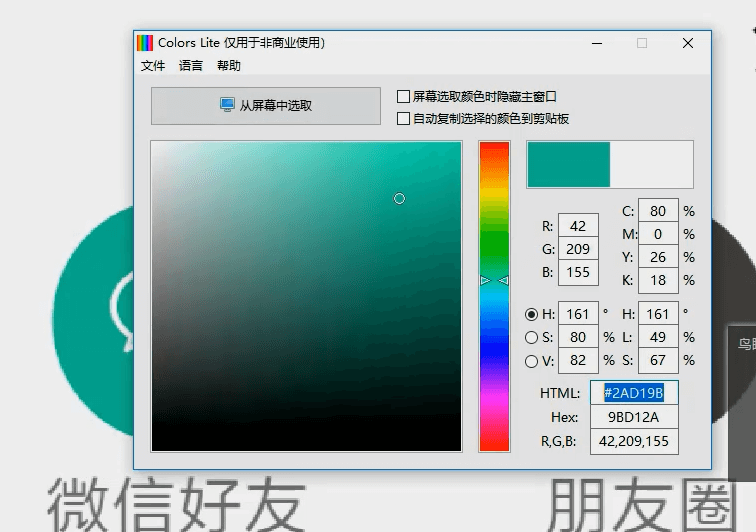Click the G value field showing 209

(578, 249)
